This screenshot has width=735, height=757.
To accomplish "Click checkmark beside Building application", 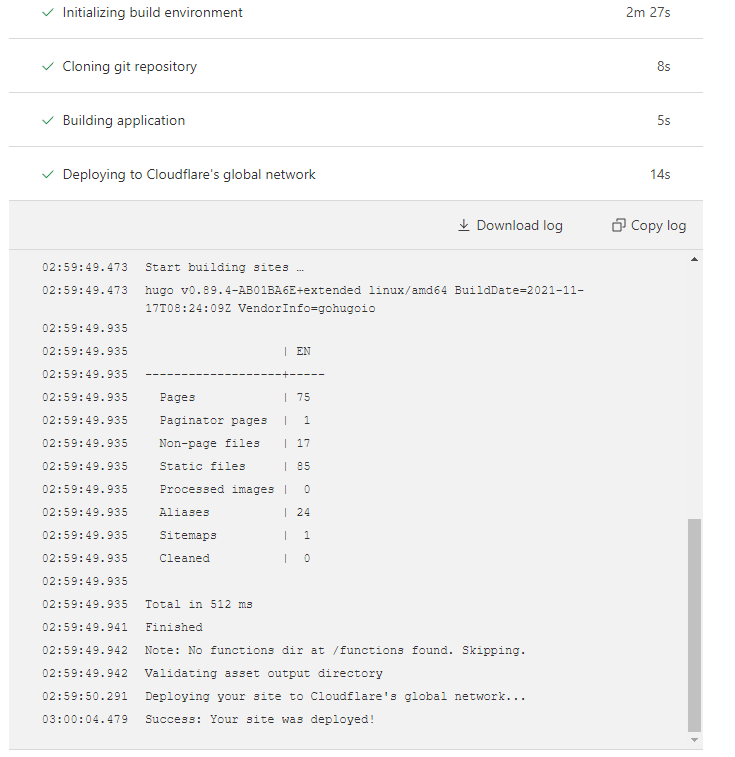I will click(x=47, y=121).
